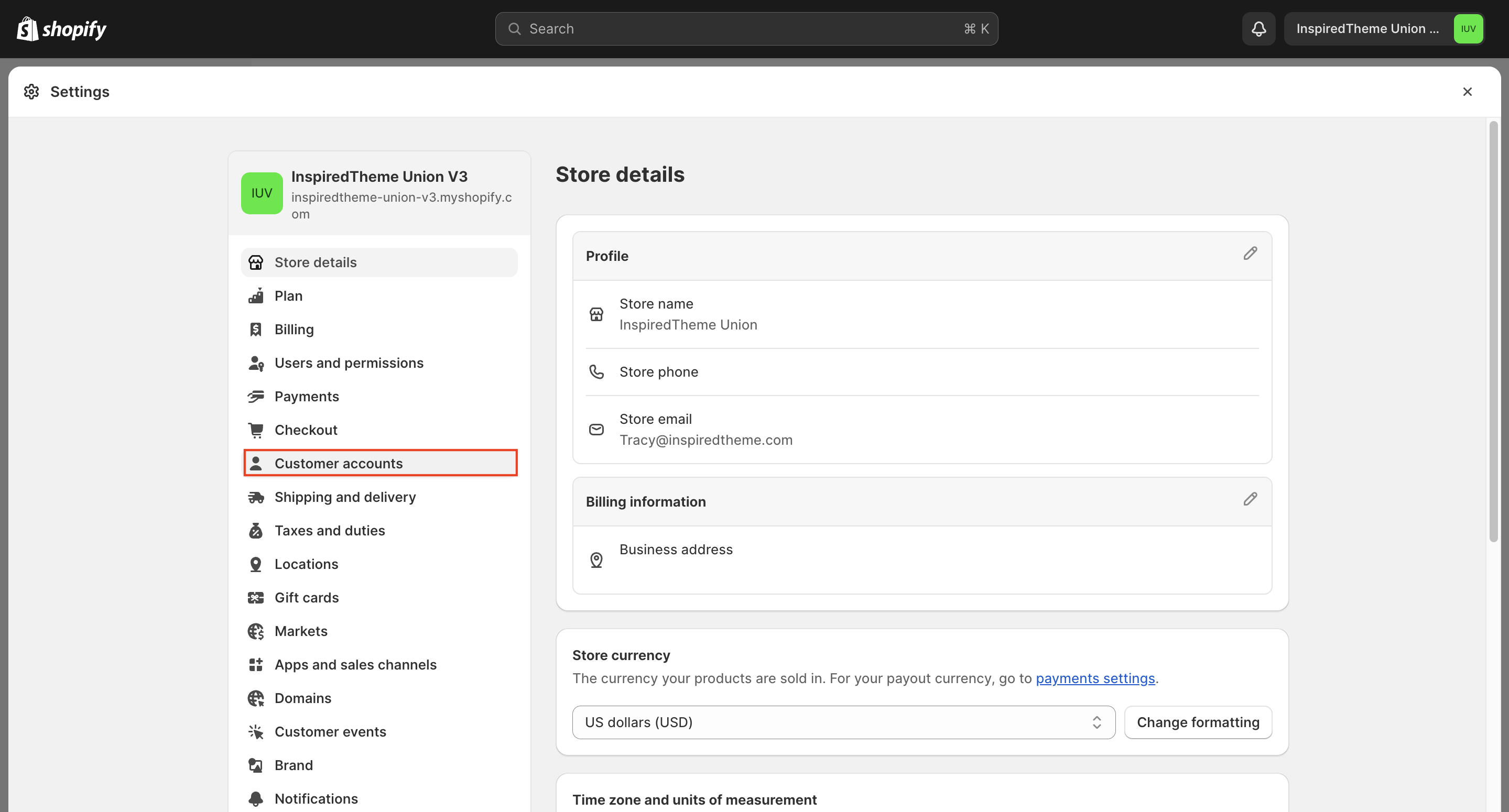Click the Markets globe icon

[256, 631]
